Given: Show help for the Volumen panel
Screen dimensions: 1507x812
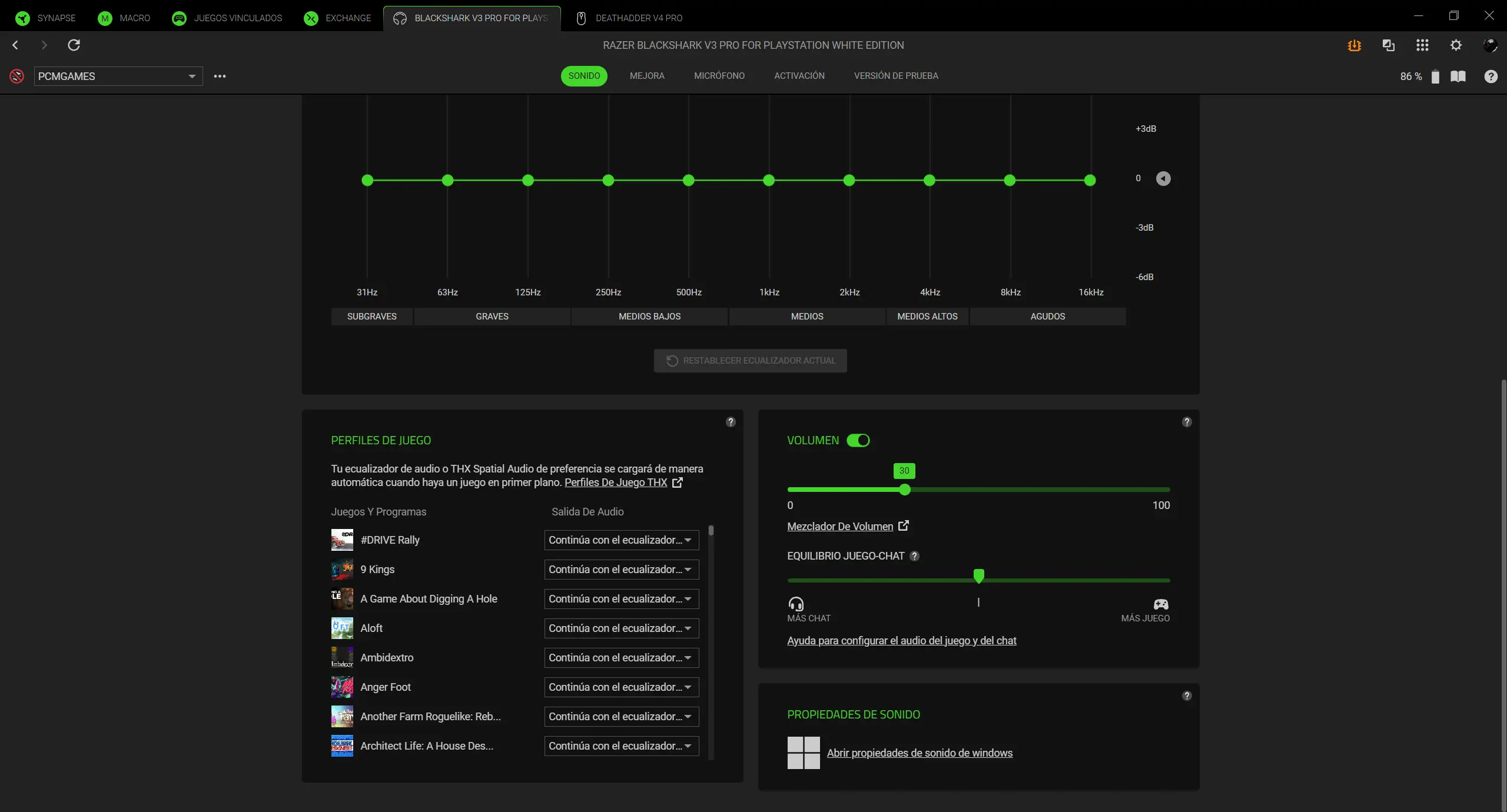Looking at the screenshot, I should click(x=1187, y=422).
